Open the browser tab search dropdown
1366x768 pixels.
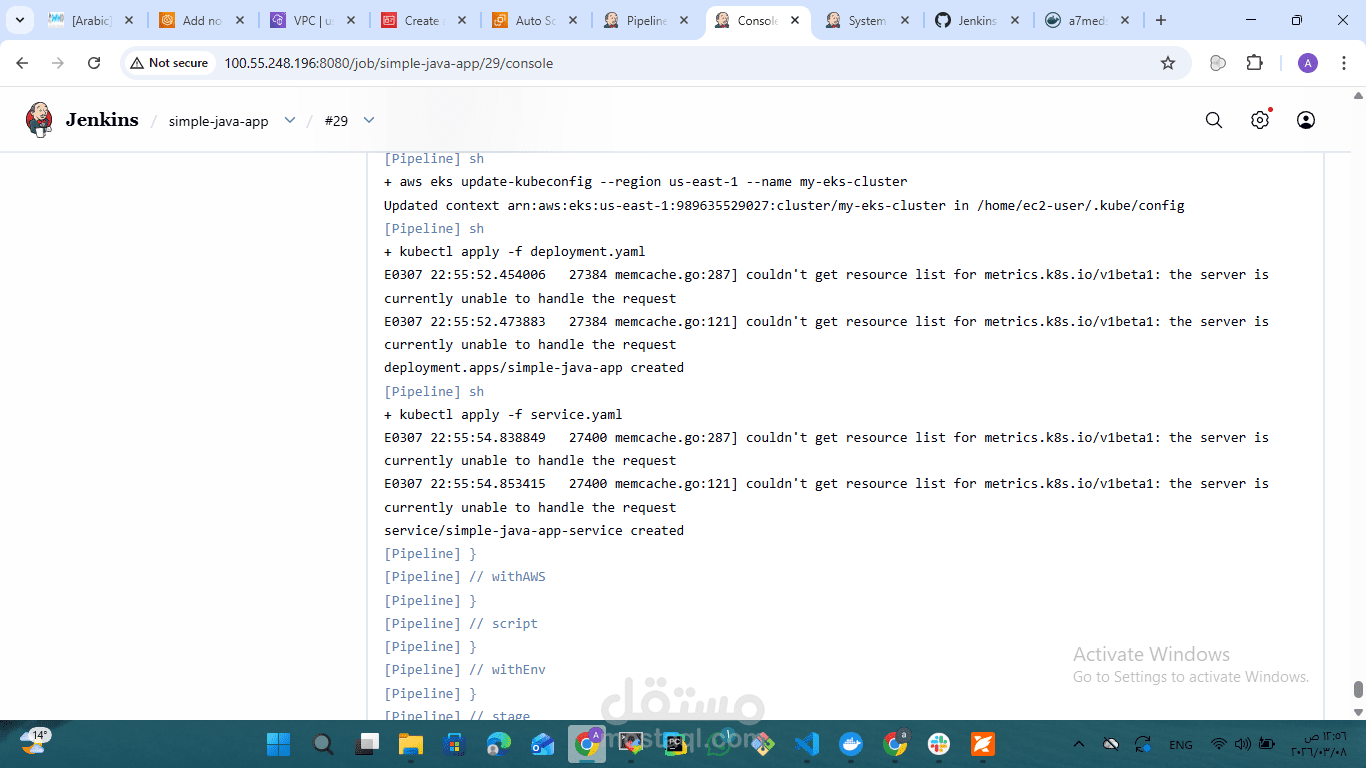tap(19, 20)
